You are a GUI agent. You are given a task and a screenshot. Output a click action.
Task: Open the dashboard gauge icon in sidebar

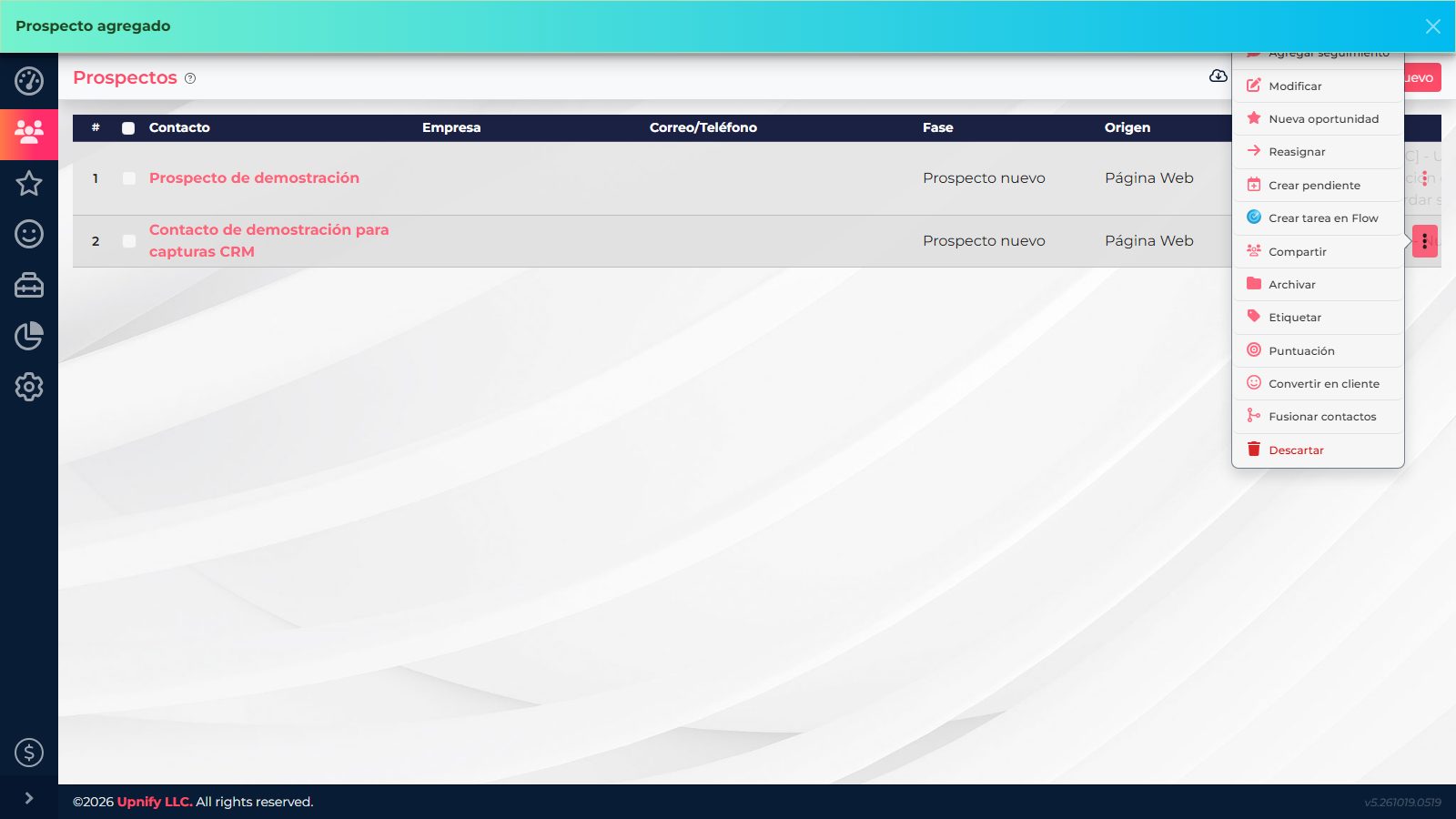(x=29, y=81)
